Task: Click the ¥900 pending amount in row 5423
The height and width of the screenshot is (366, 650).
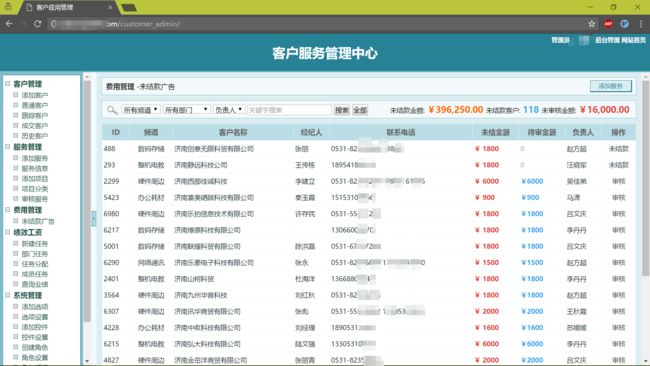Action: click(x=530, y=197)
